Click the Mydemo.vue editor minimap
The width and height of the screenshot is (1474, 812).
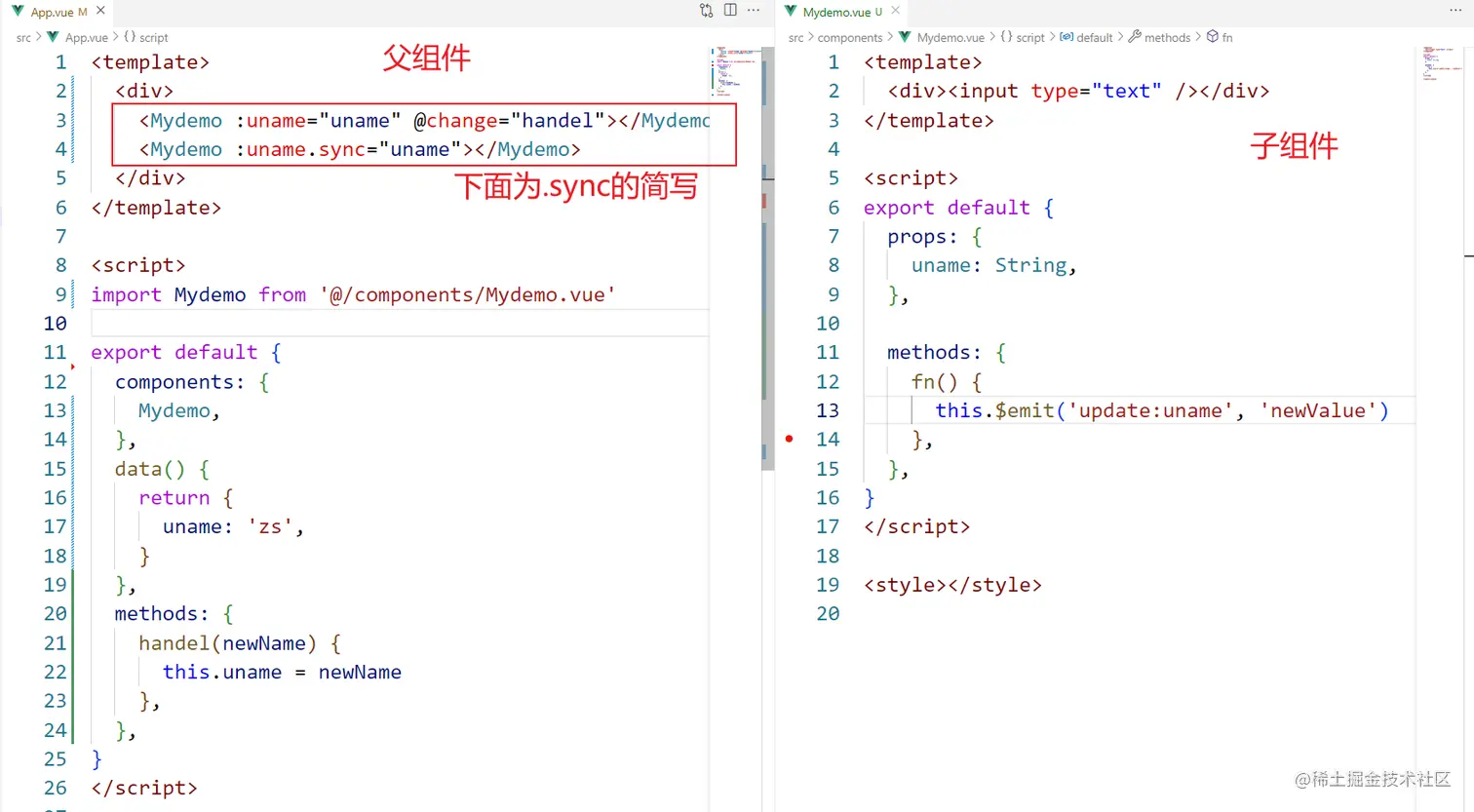pos(1443,63)
